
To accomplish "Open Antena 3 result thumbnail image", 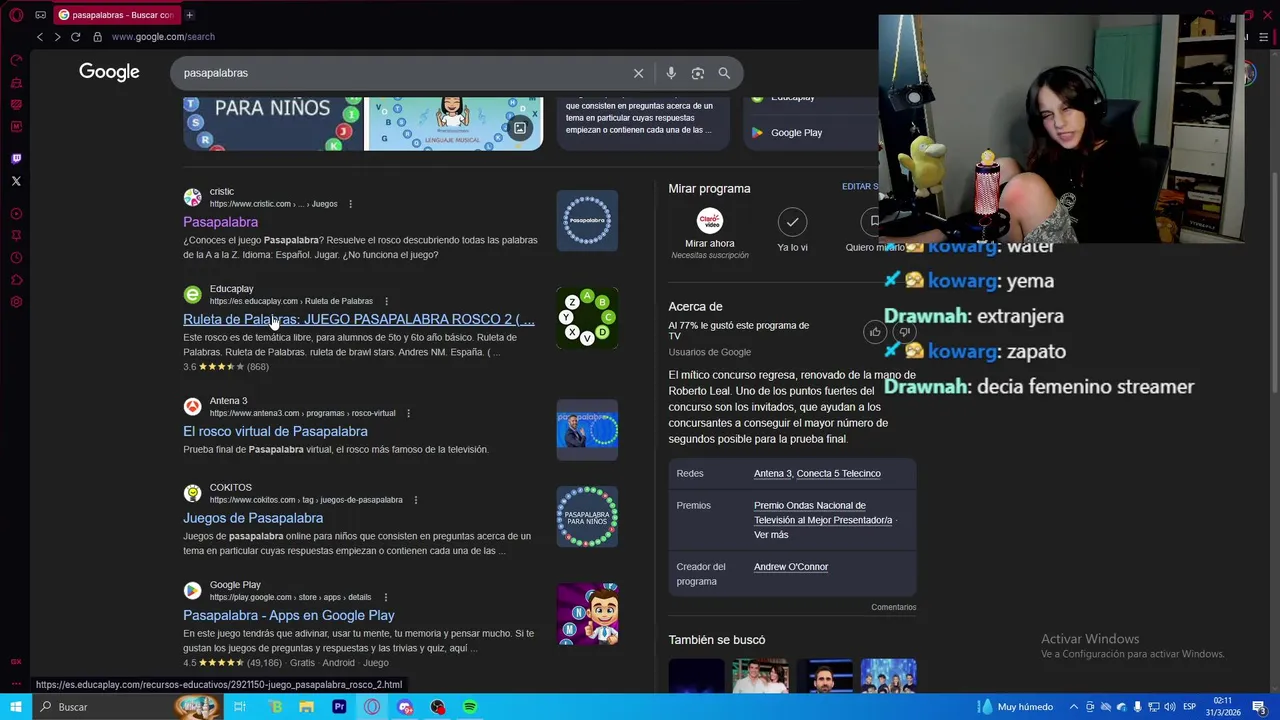I will coord(587,430).
